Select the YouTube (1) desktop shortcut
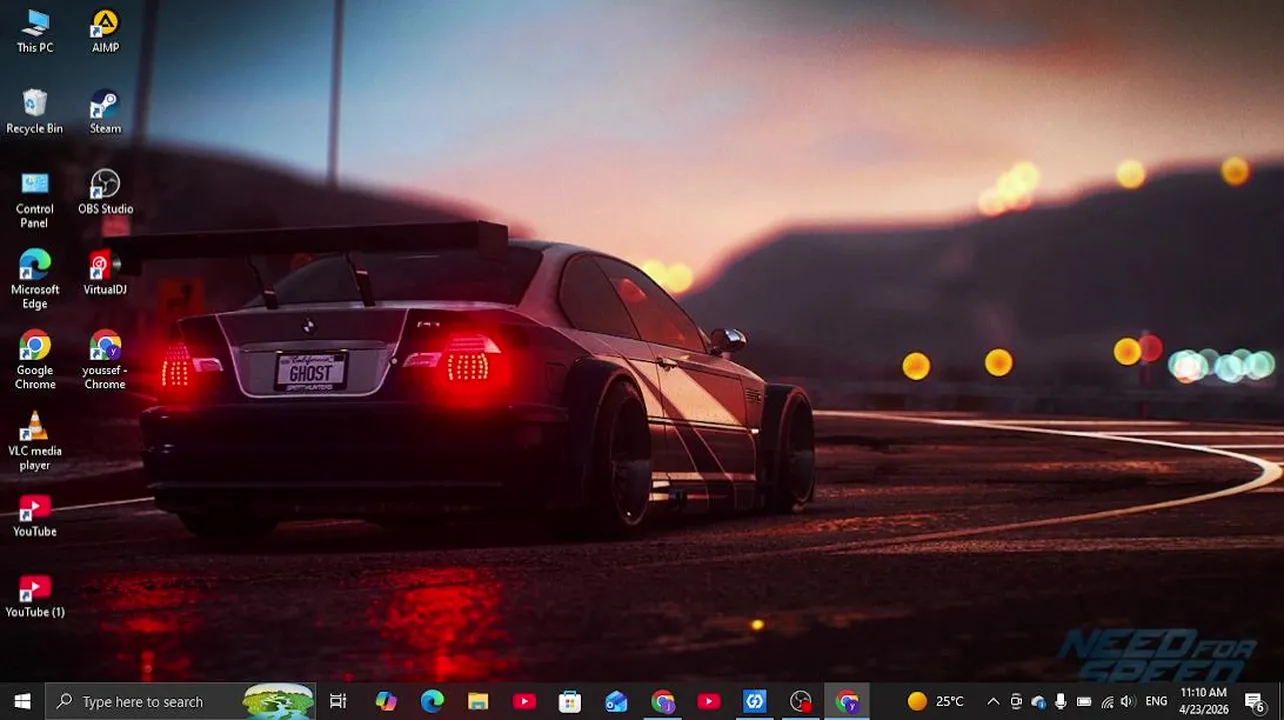Image resolution: width=1284 pixels, height=720 pixels. click(x=34, y=596)
